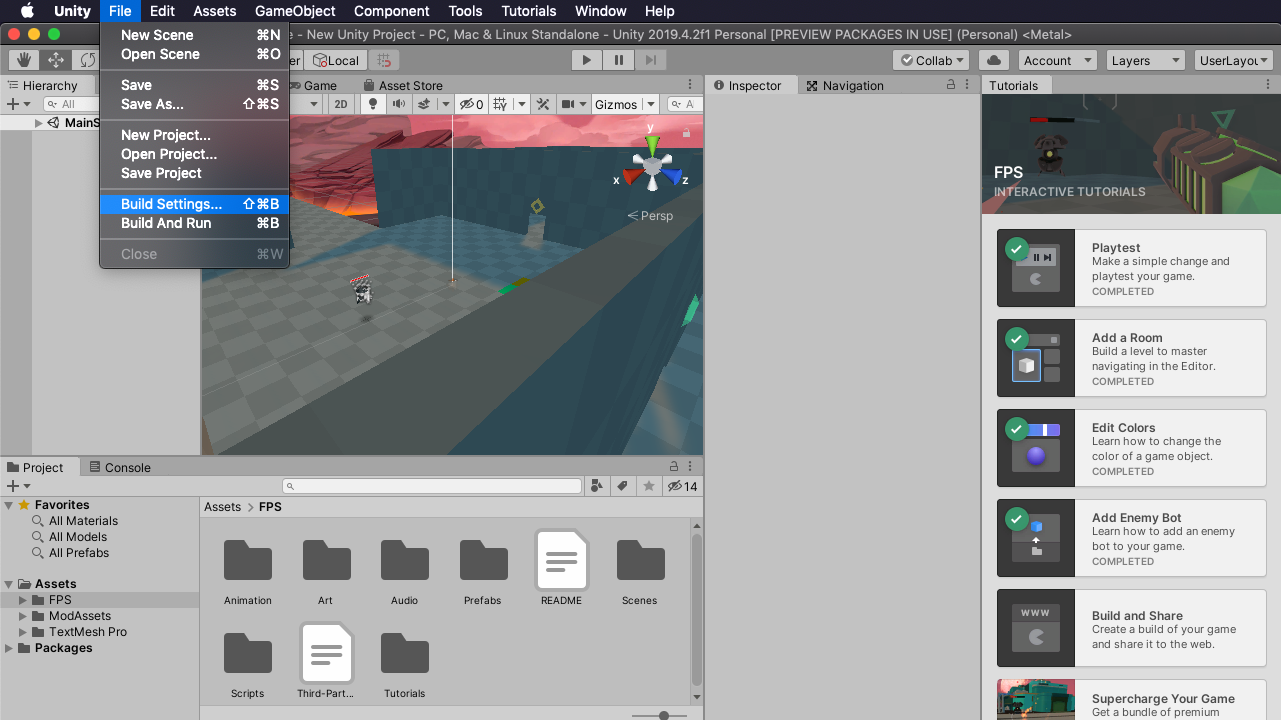
Task: Click the Pause button
Action: tap(619, 60)
